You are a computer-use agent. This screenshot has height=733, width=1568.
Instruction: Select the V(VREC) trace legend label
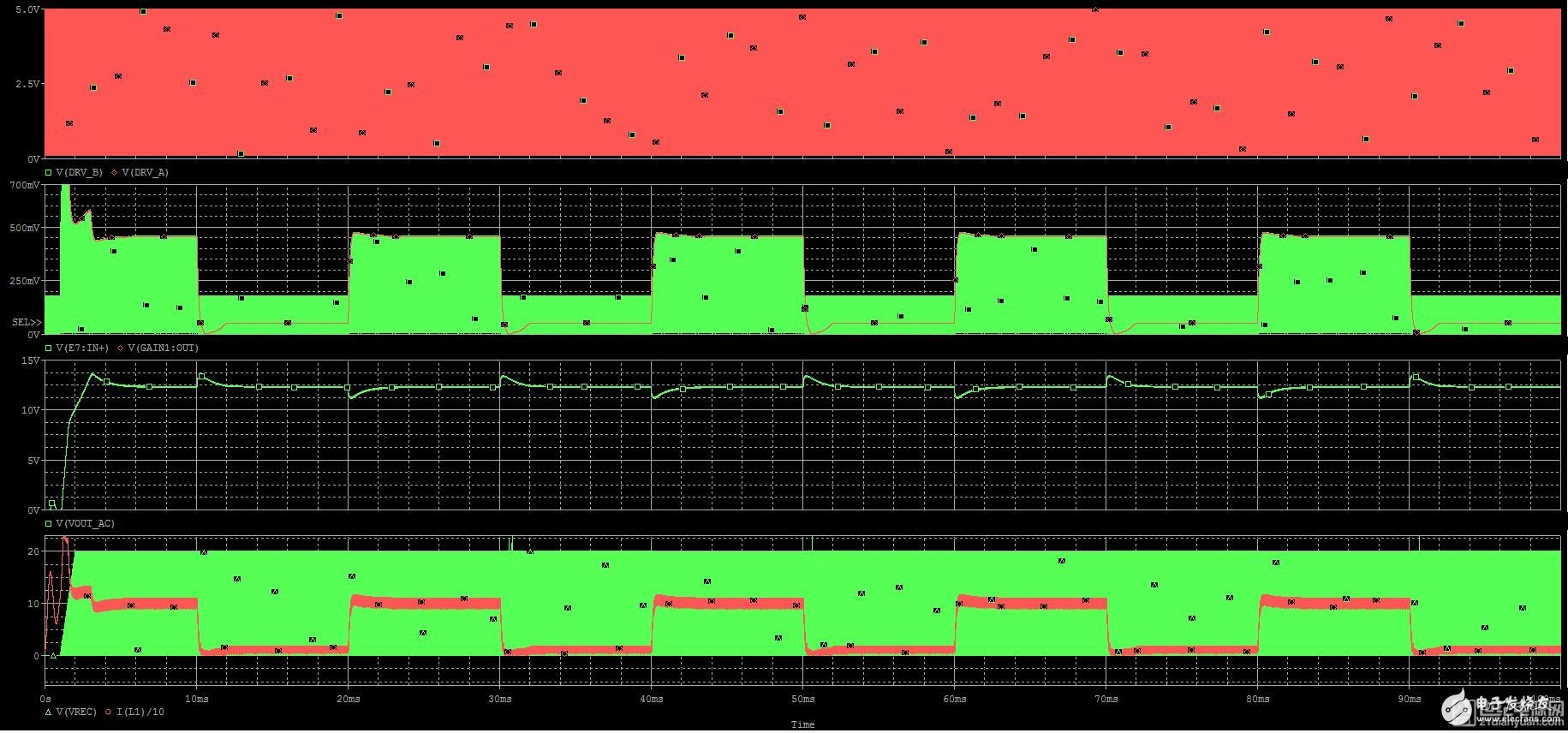tap(76, 712)
